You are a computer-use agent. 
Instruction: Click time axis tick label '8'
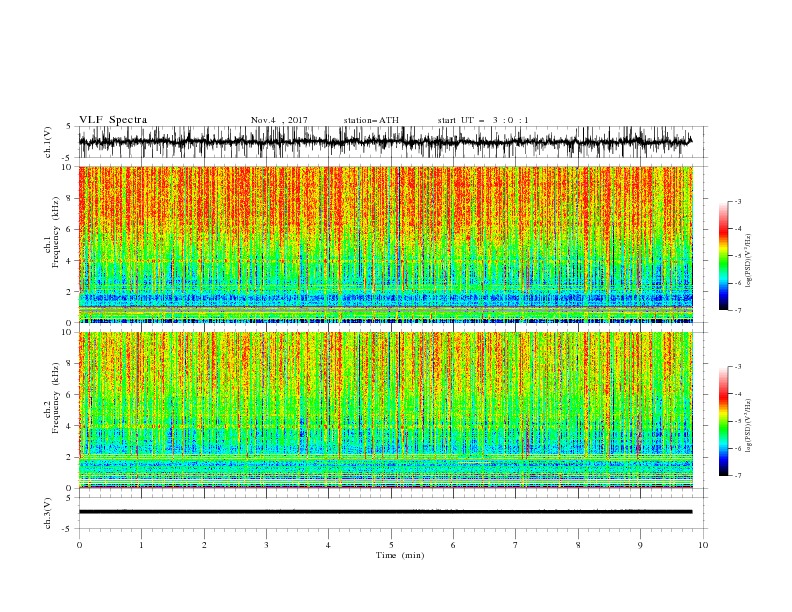(x=578, y=545)
